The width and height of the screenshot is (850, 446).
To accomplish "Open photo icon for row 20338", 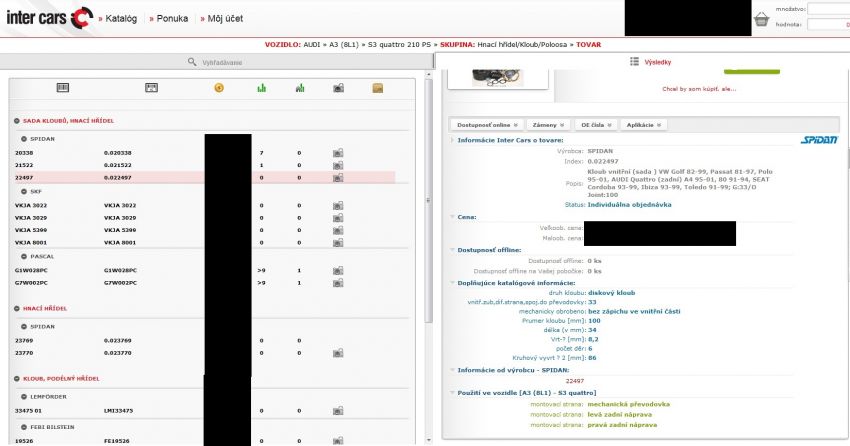I will pyautogui.click(x=338, y=153).
